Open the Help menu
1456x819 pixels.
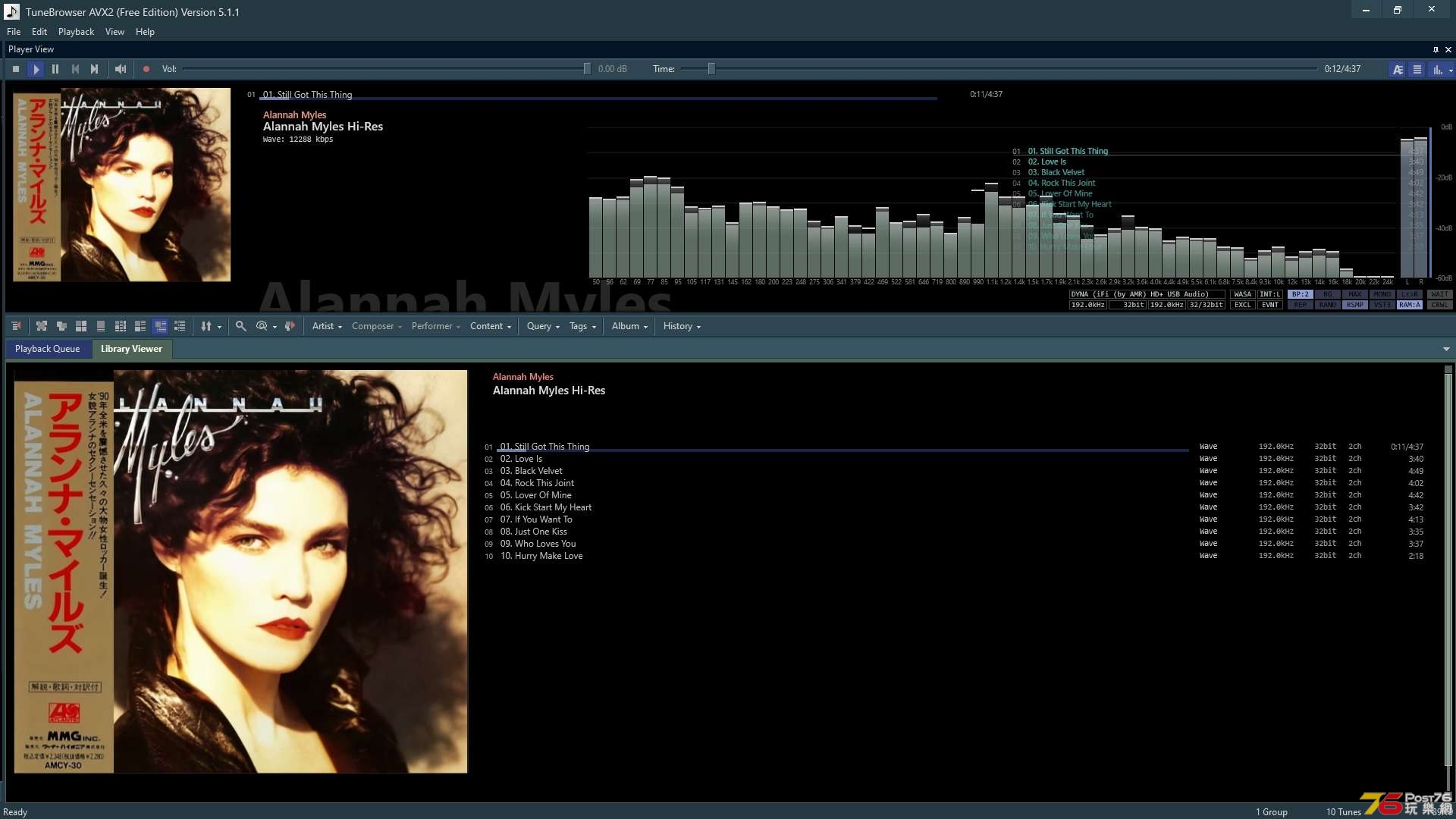point(145,32)
